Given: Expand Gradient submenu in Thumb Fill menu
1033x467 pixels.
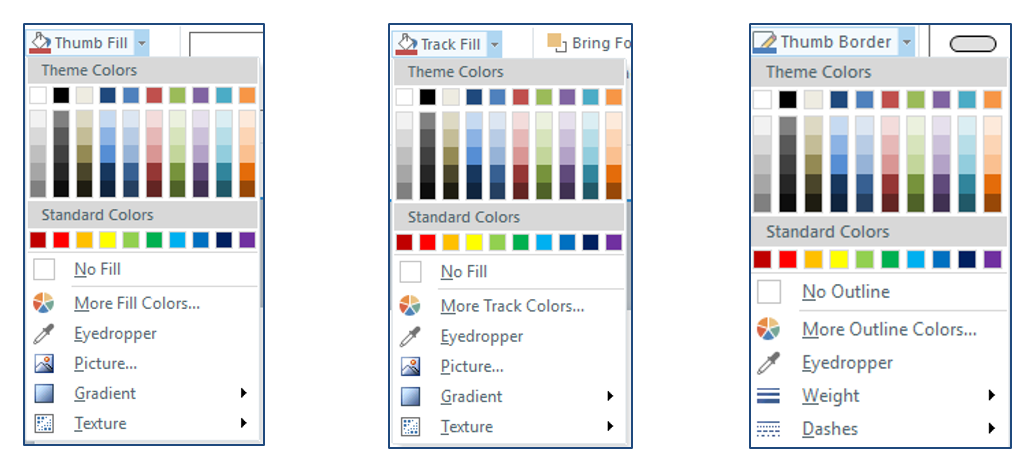Looking at the screenshot, I should click(x=243, y=393).
